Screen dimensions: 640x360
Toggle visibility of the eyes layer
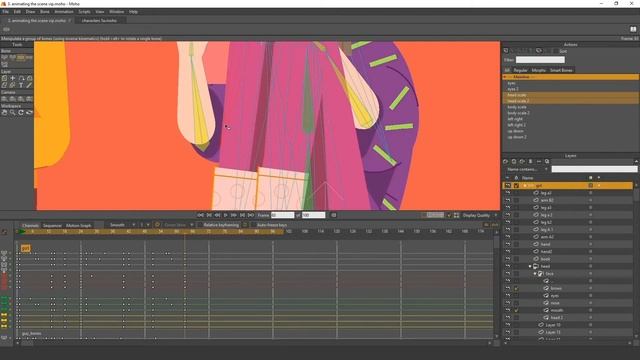click(508, 296)
